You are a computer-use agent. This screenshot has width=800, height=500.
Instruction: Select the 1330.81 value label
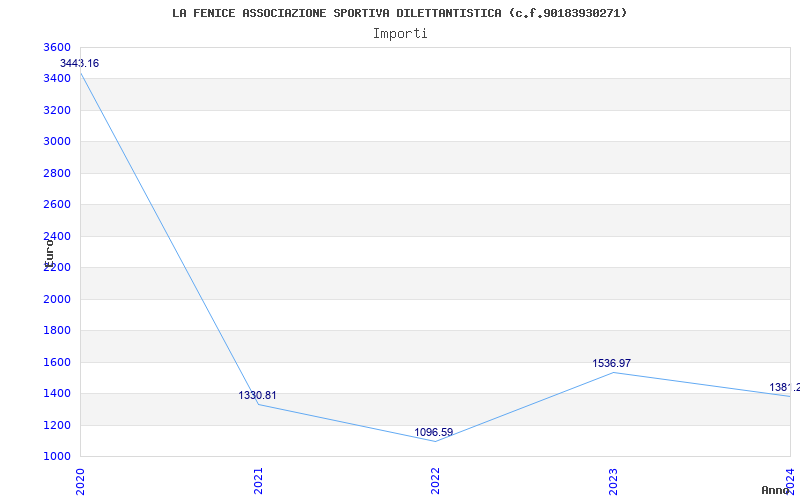258,395
